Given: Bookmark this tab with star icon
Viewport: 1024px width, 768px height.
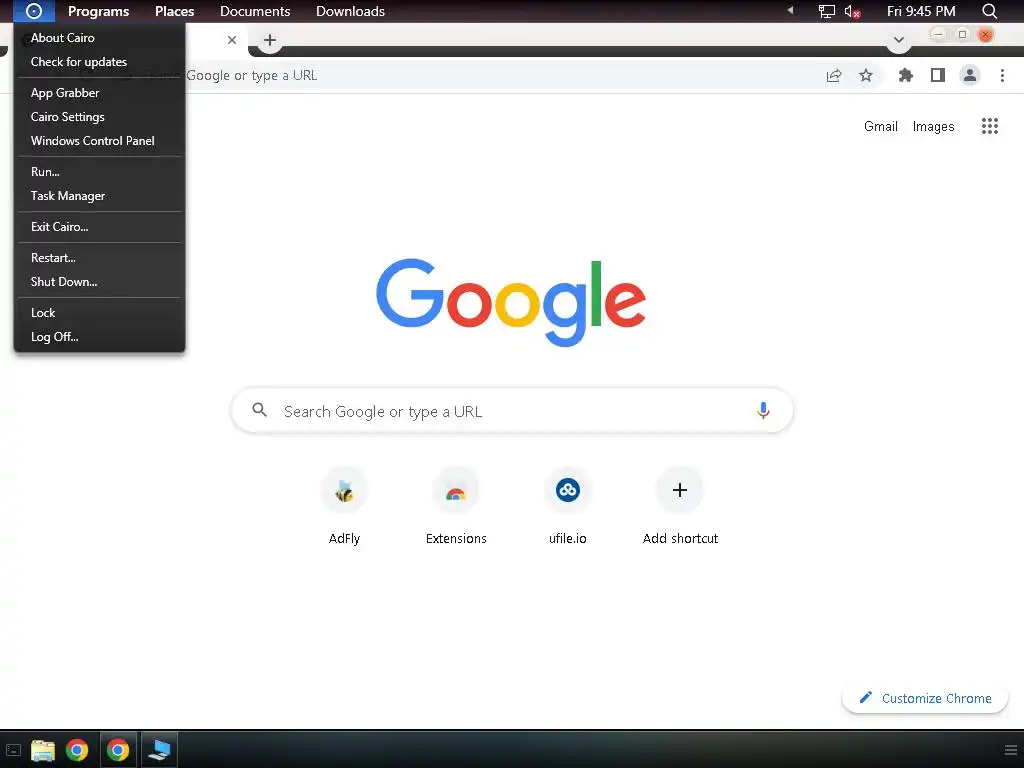Looking at the screenshot, I should click(x=866, y=76).
